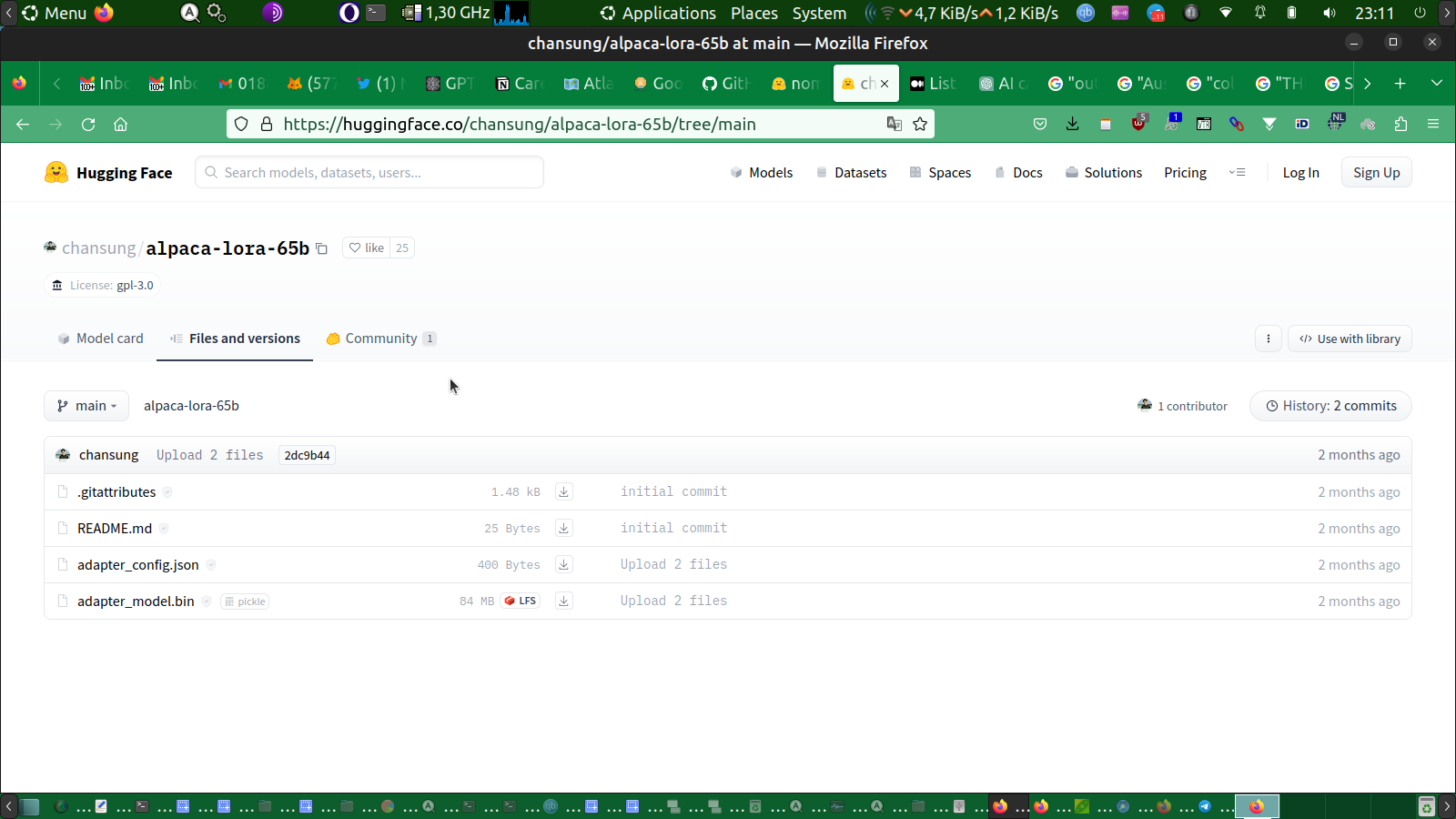Open the Solutions menu

click(1104, 173)
